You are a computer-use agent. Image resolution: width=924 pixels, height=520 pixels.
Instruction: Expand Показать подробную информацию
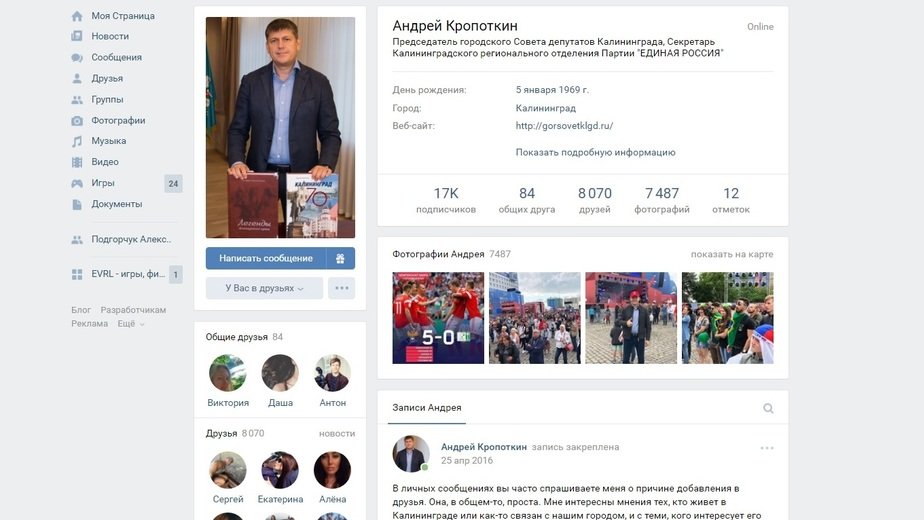tap(595, 152)
